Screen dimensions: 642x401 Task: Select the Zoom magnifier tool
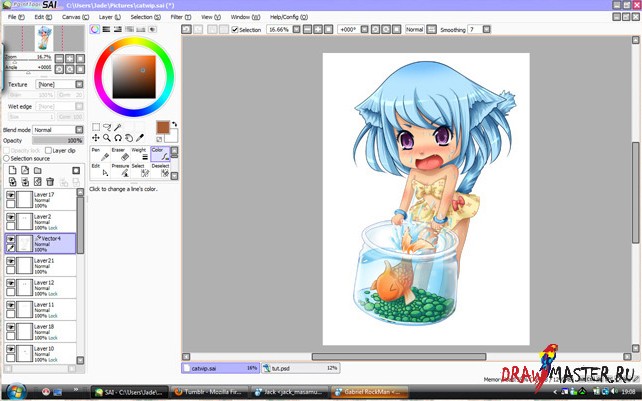[107, 138]
